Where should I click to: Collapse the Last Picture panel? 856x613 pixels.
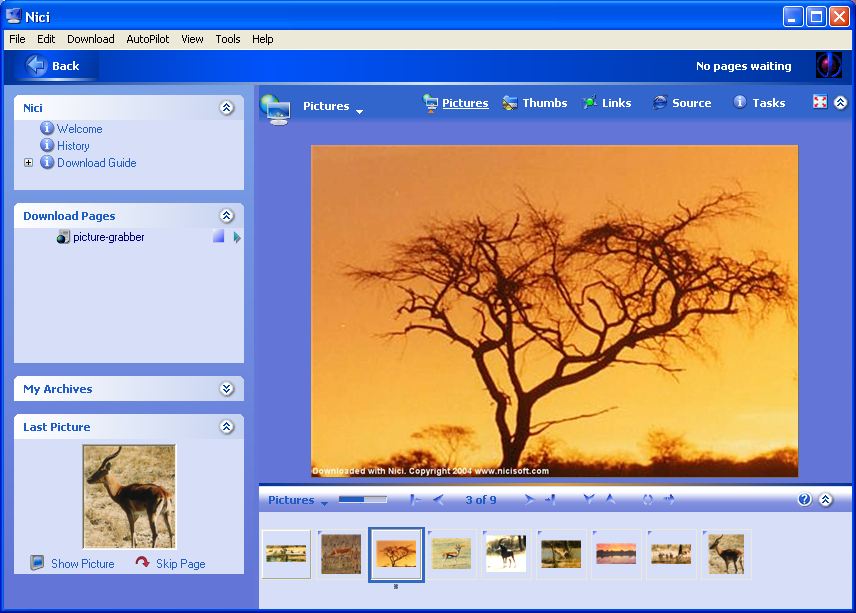coord(227,426)
